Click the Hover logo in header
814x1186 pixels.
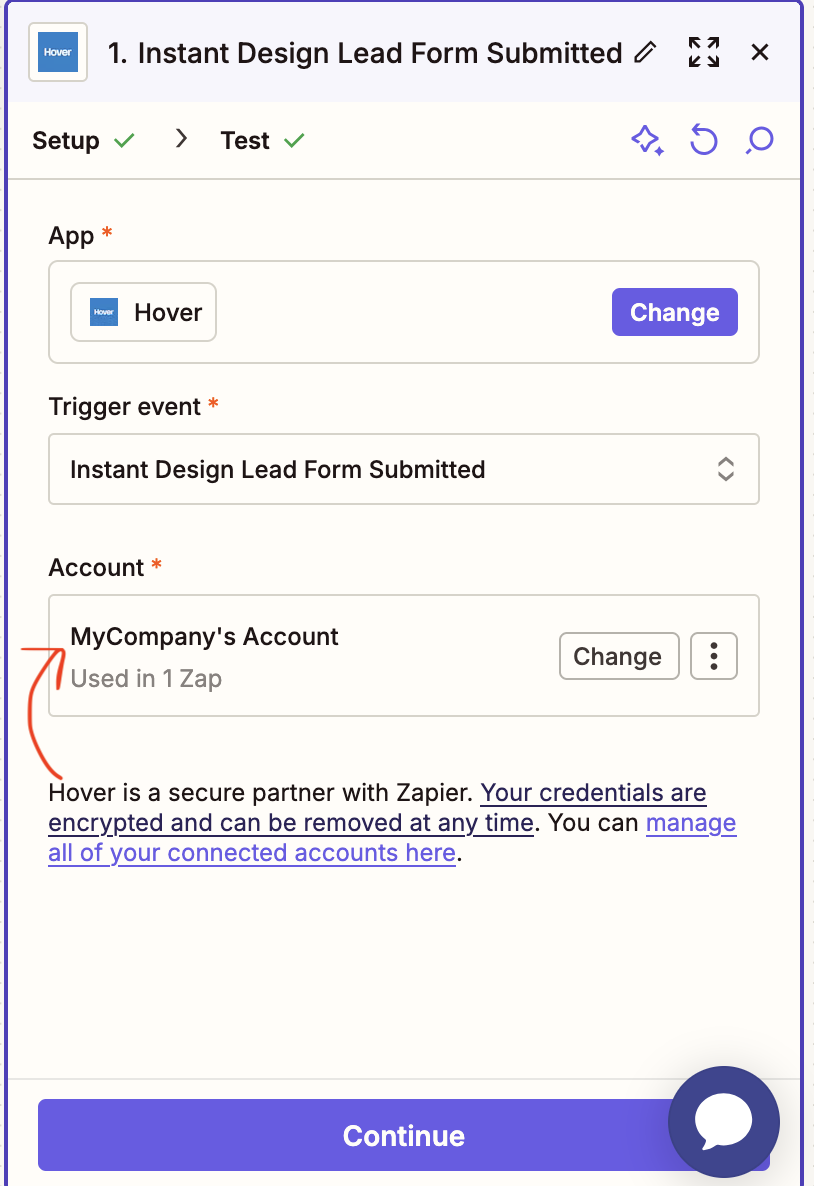58,52
